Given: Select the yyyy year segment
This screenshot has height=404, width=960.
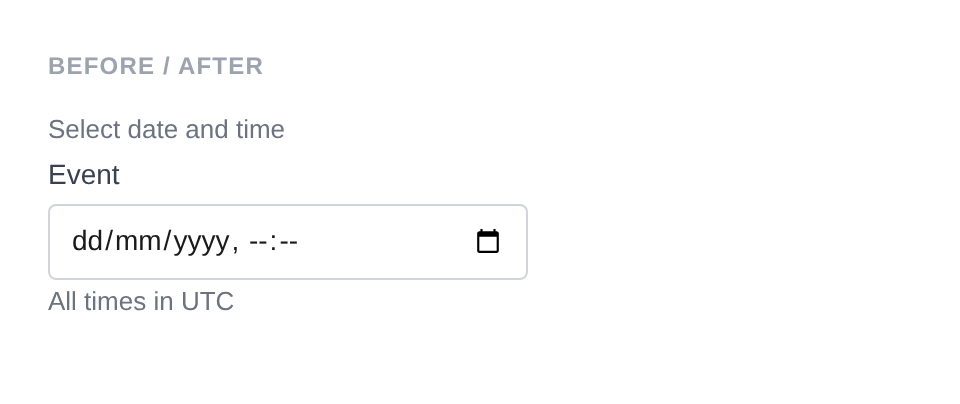Looking at the screenshot, I should [x=201, y=242].
